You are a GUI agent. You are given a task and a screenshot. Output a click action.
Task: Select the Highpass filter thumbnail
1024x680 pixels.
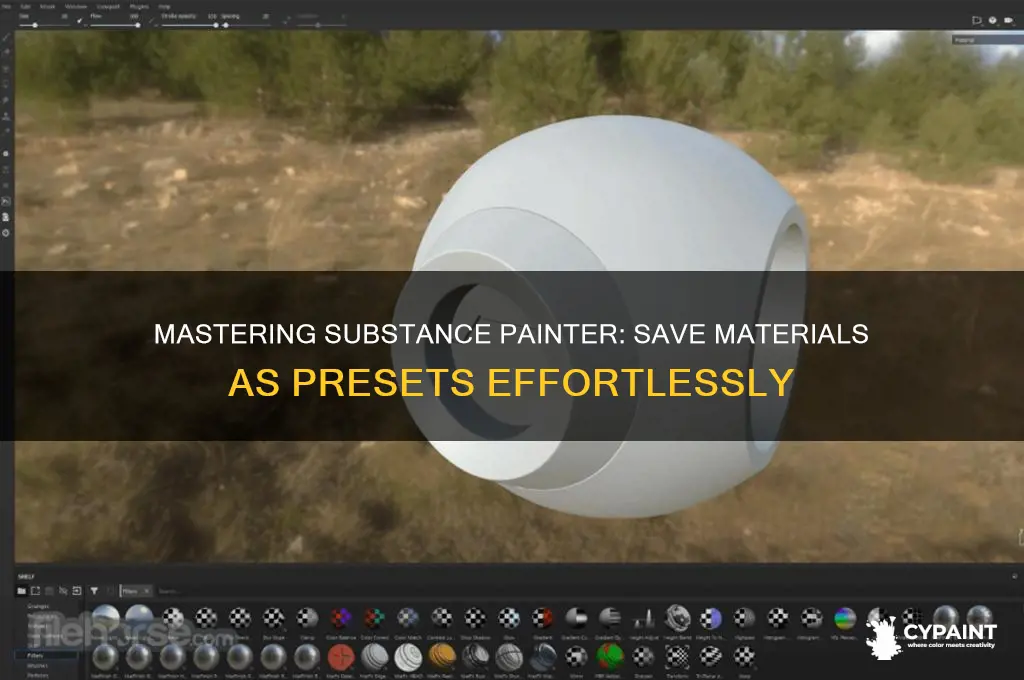pos(744,618)
